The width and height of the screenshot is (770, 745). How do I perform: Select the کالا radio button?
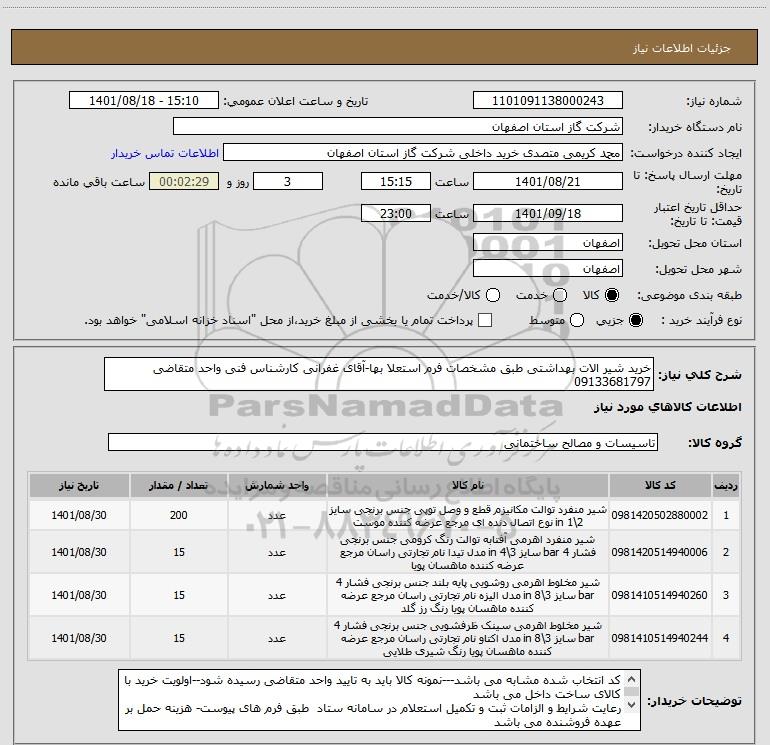(612, 295)
